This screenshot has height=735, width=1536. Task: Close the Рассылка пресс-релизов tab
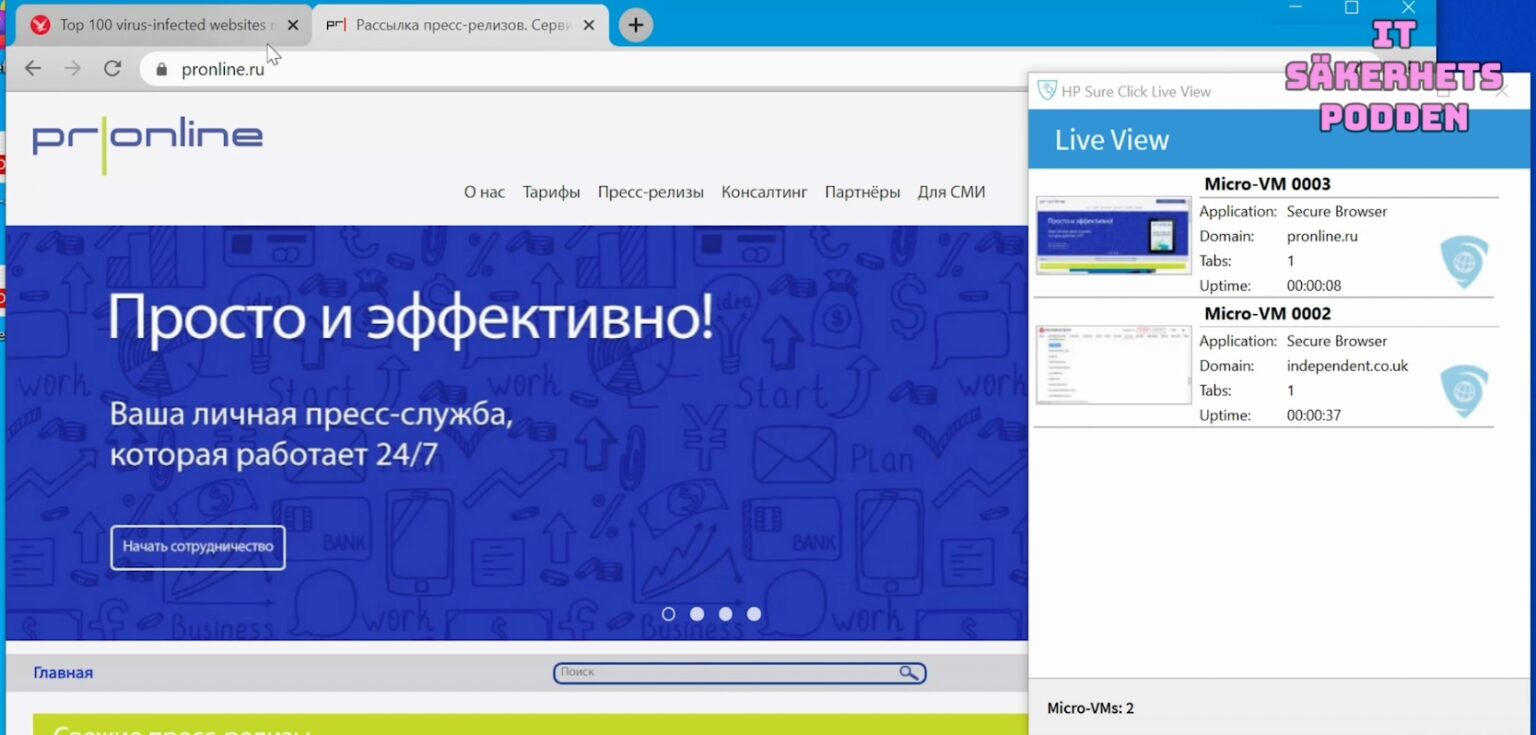coord(589,25)
